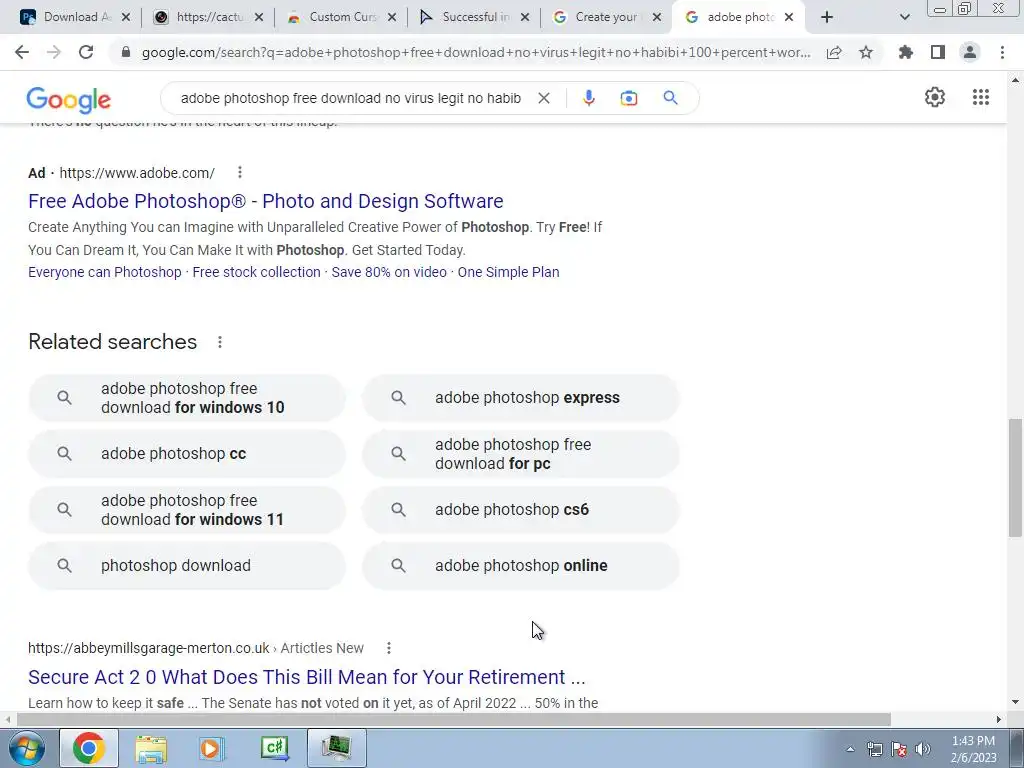This screenshot has height=768, width=1024.
Task: Open the Everyone can Photoshop sitelink
Action: click(x=104, y=272)
